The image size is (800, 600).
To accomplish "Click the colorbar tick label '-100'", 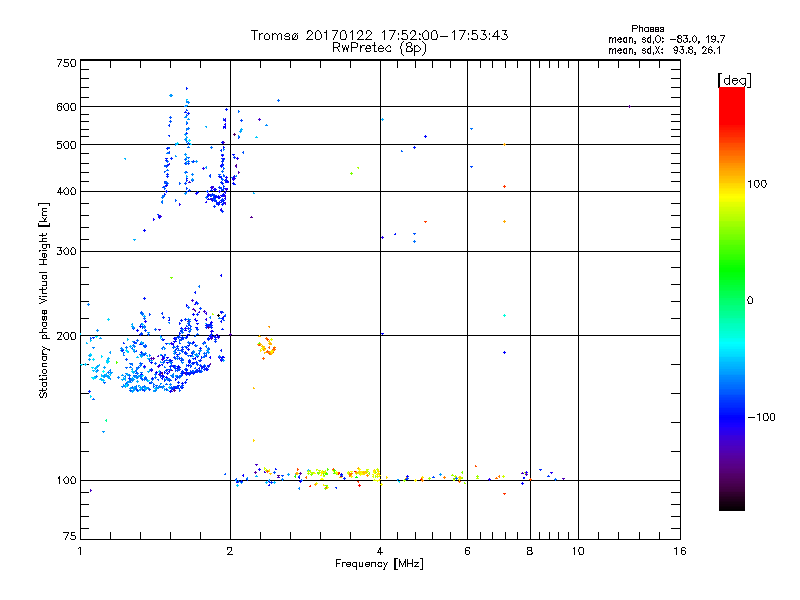I will [761, 417].
